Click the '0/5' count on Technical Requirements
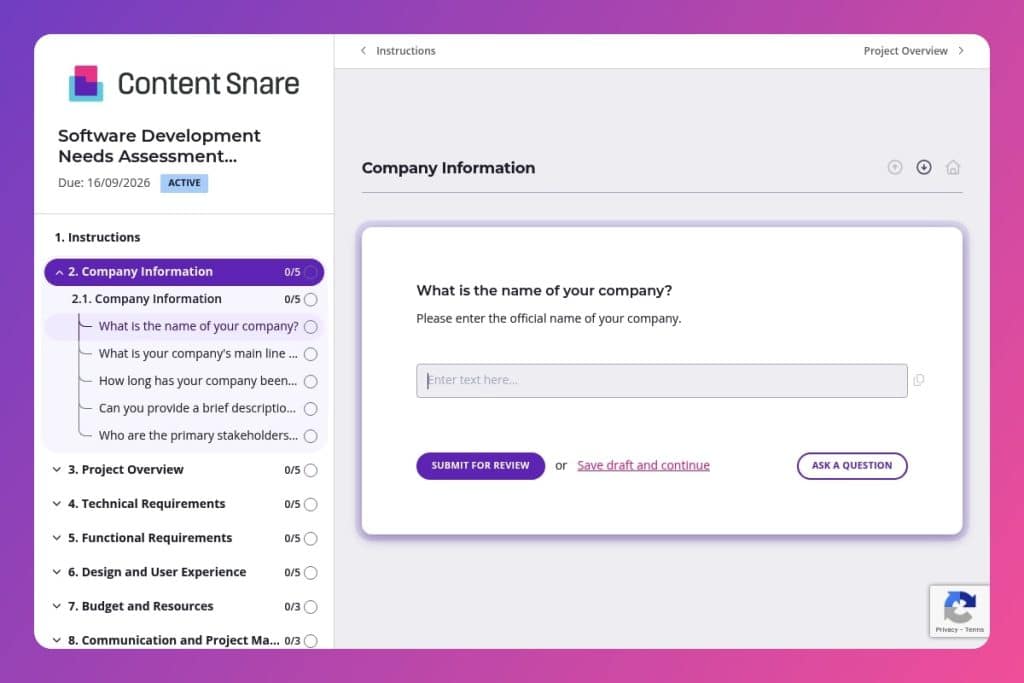1024x683 pixels. 292,504
